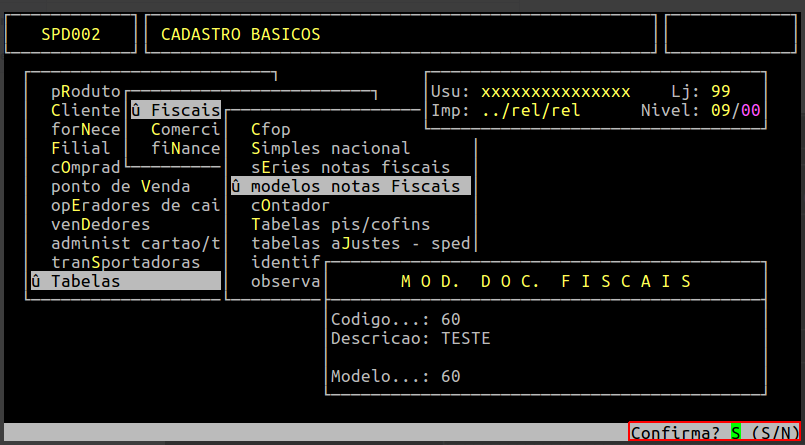Choose Cfop in the fiscal tables list
Image resolution: width=805 pixels, height=445 pixels.
tap(271, 129)
